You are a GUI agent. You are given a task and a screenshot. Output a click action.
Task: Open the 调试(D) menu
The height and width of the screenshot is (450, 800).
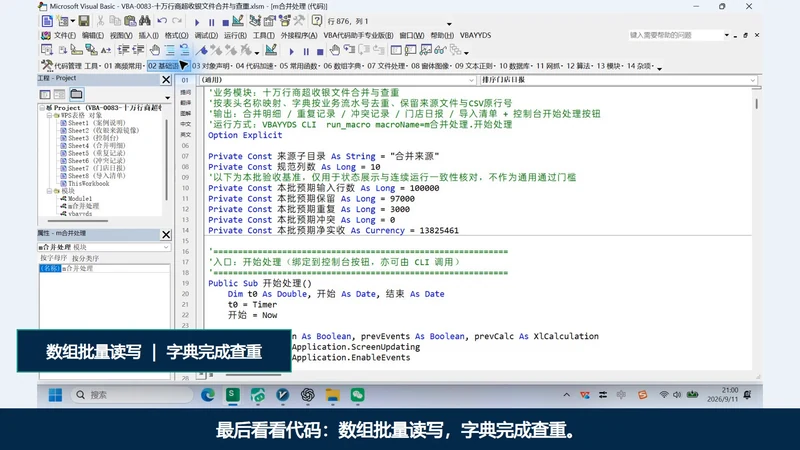[206, 35]
